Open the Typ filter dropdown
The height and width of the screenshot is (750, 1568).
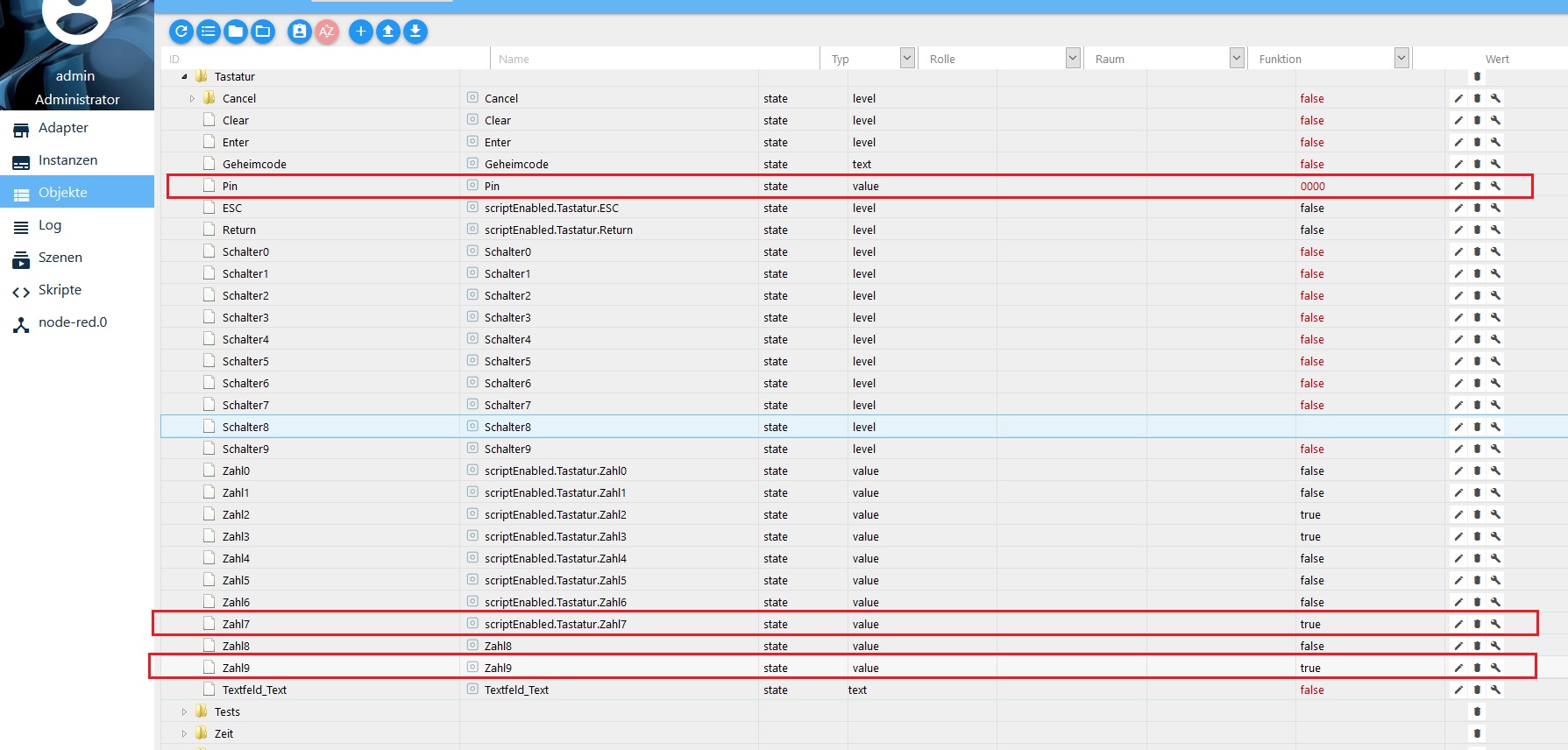coord(908,58)
